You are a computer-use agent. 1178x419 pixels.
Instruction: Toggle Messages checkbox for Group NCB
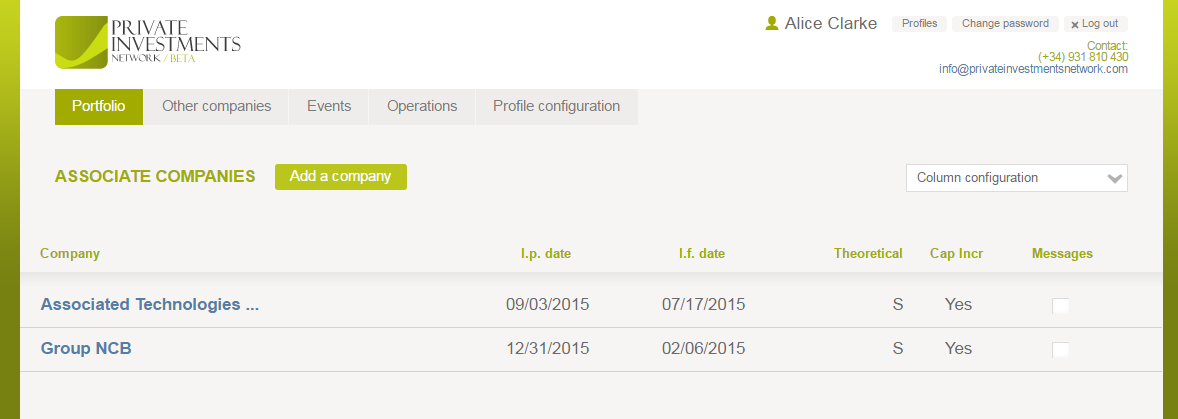[x=1060, y=349]
